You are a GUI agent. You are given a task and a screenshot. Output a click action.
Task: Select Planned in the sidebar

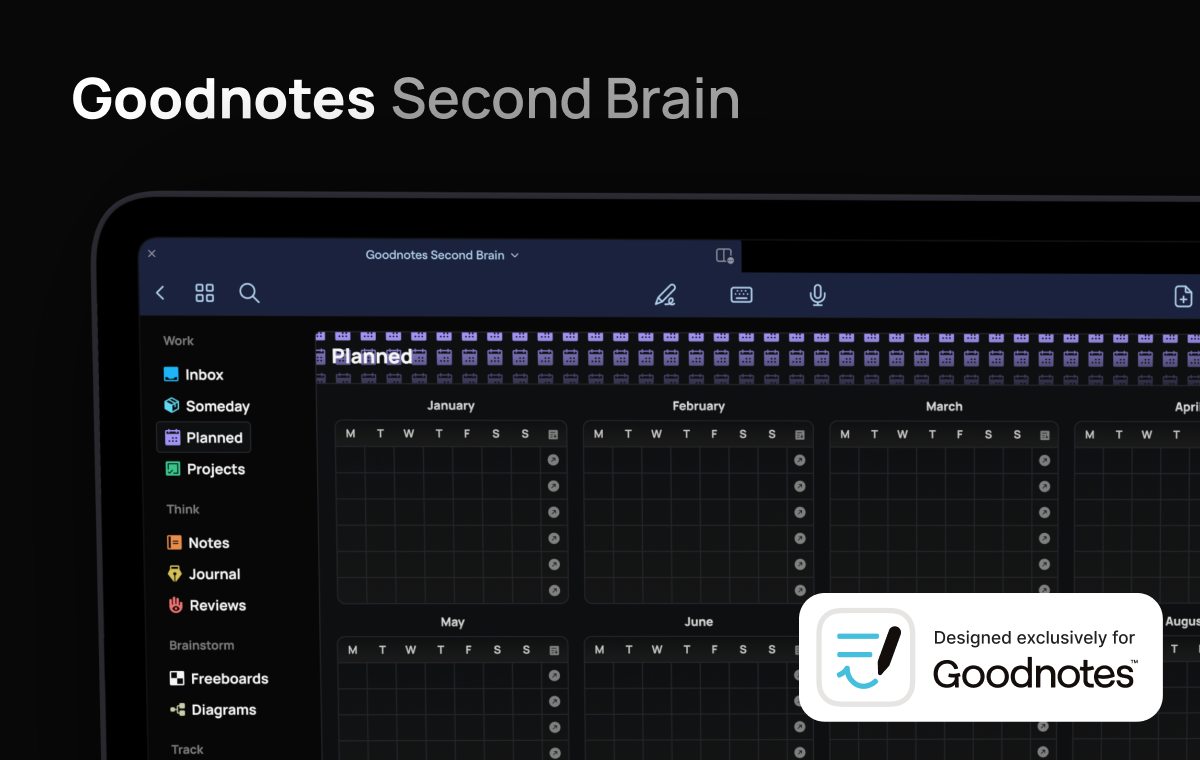point(204,437)
